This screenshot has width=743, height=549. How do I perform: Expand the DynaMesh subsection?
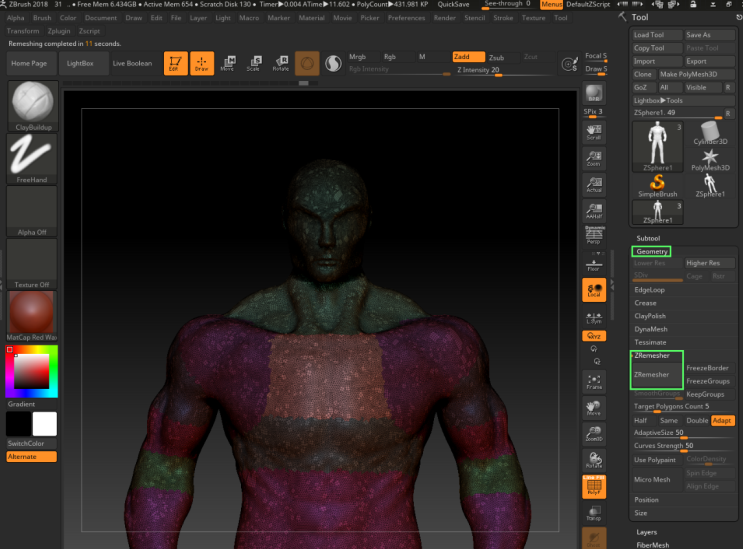pos(651,329)
